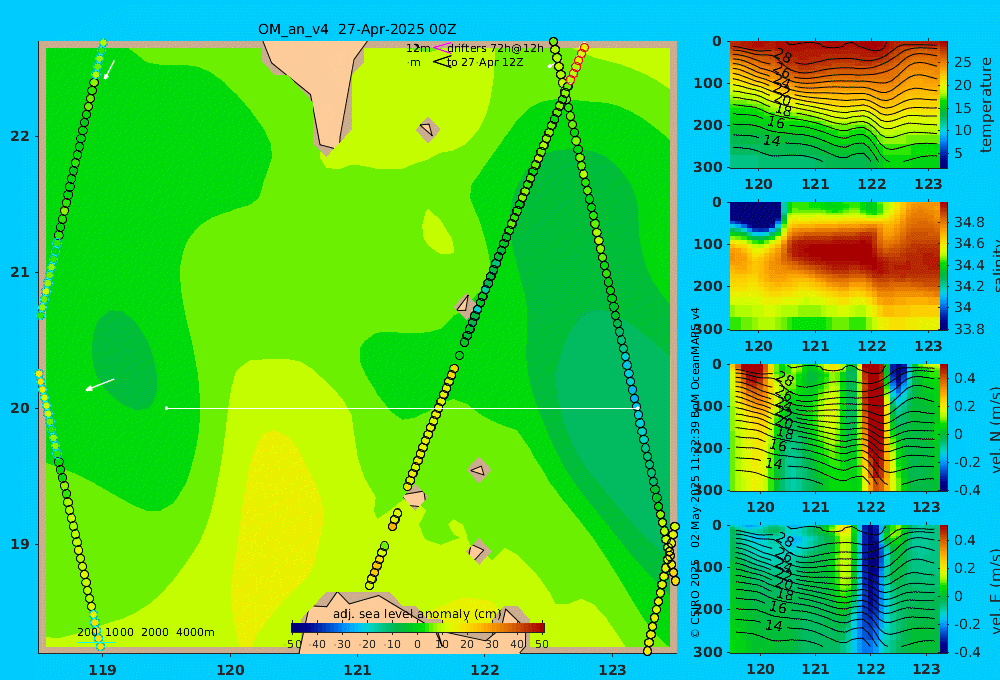Screen dimensions: 1000x680
Task: Click the 'temperature' colorbar title
Action: [x=986, y=105]
